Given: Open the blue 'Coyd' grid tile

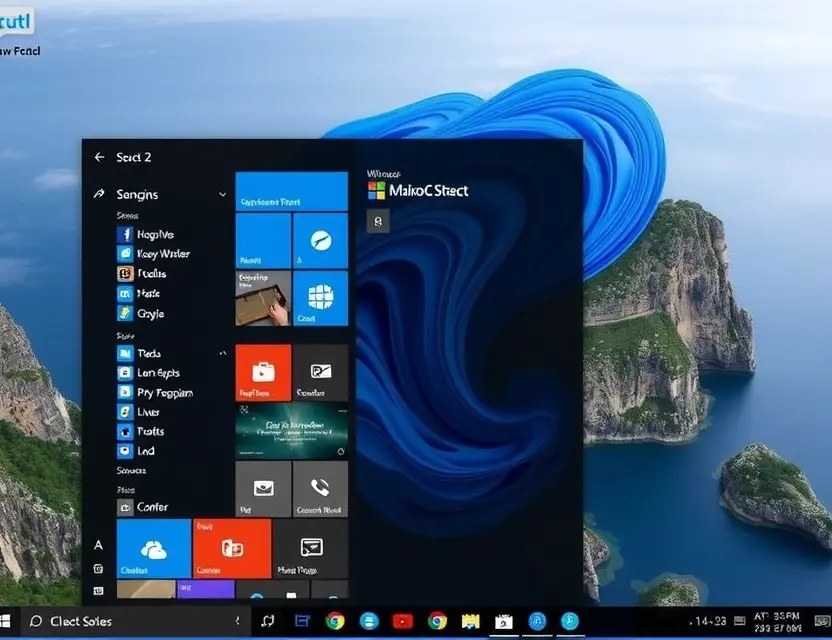Looking at the screenshot, I should (320, 298).
